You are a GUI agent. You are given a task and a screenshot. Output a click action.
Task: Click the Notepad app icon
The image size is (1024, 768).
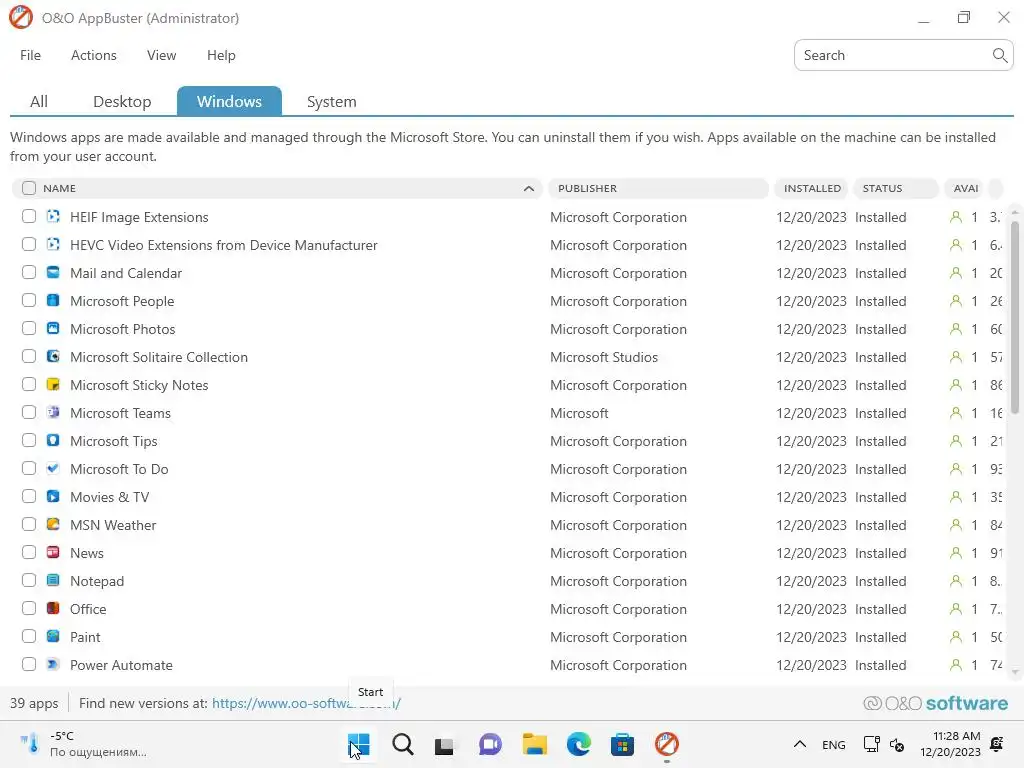(54, 581)
